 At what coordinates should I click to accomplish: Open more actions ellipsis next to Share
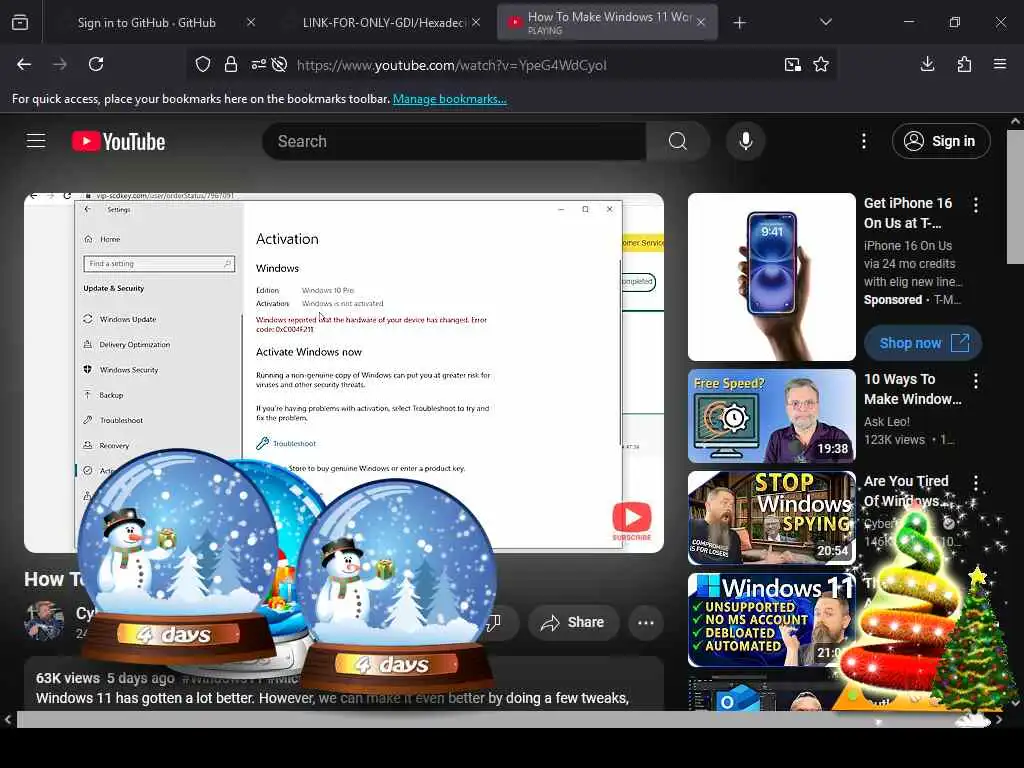pyautogui.click(x=646, y=622)
